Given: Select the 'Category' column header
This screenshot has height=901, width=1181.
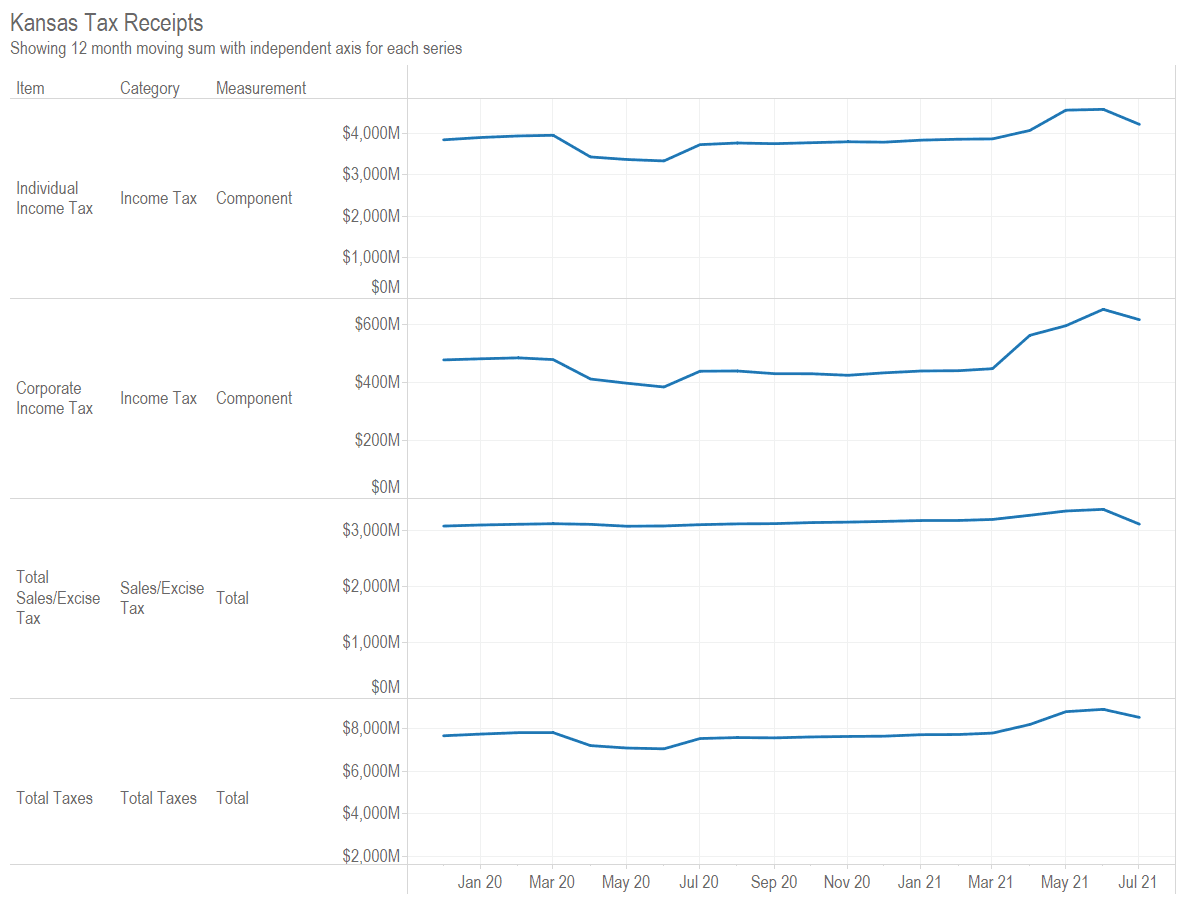Looking at the screenshot, I should (x=149, y=88).
